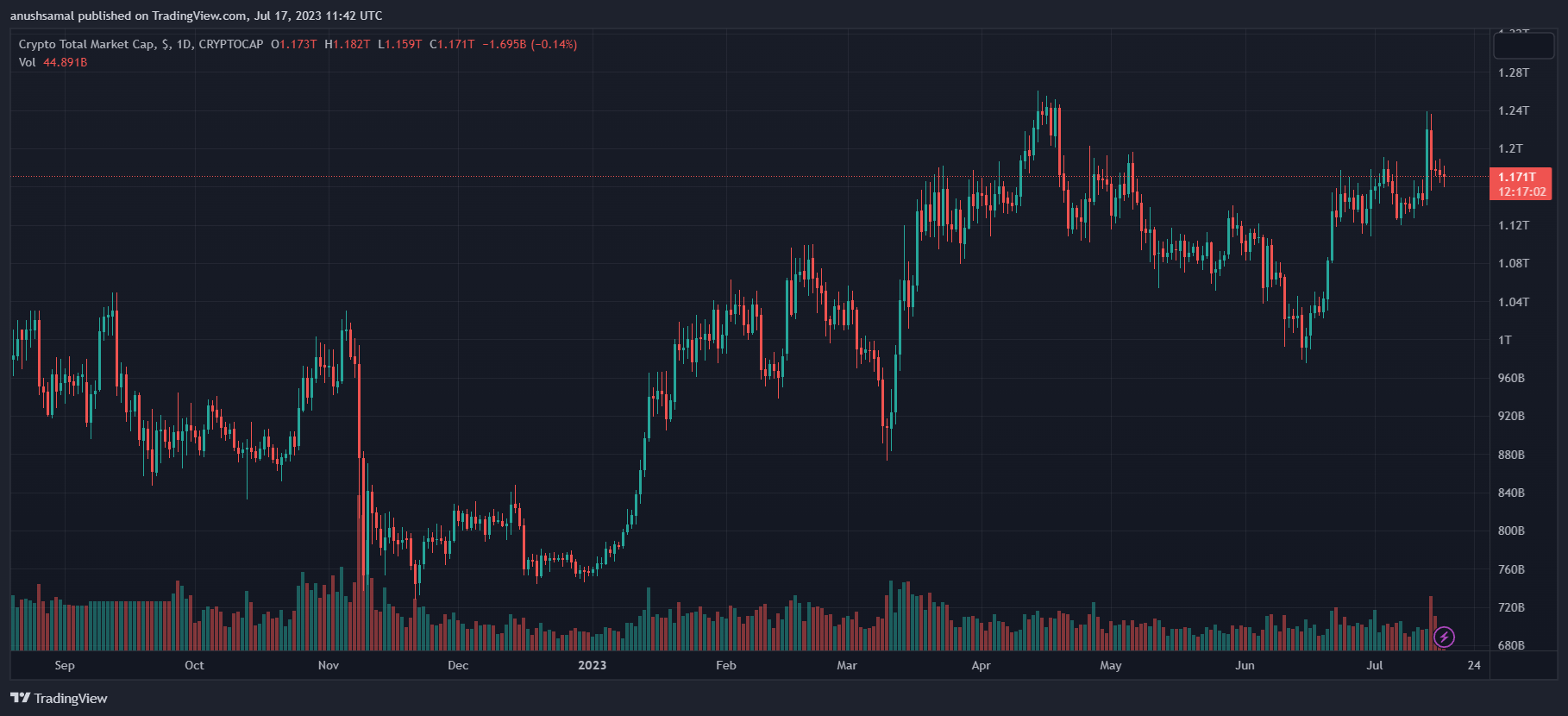Click the Apr label on the time axis
This screenshot has width=1568, height=716.
pos(981,665)
